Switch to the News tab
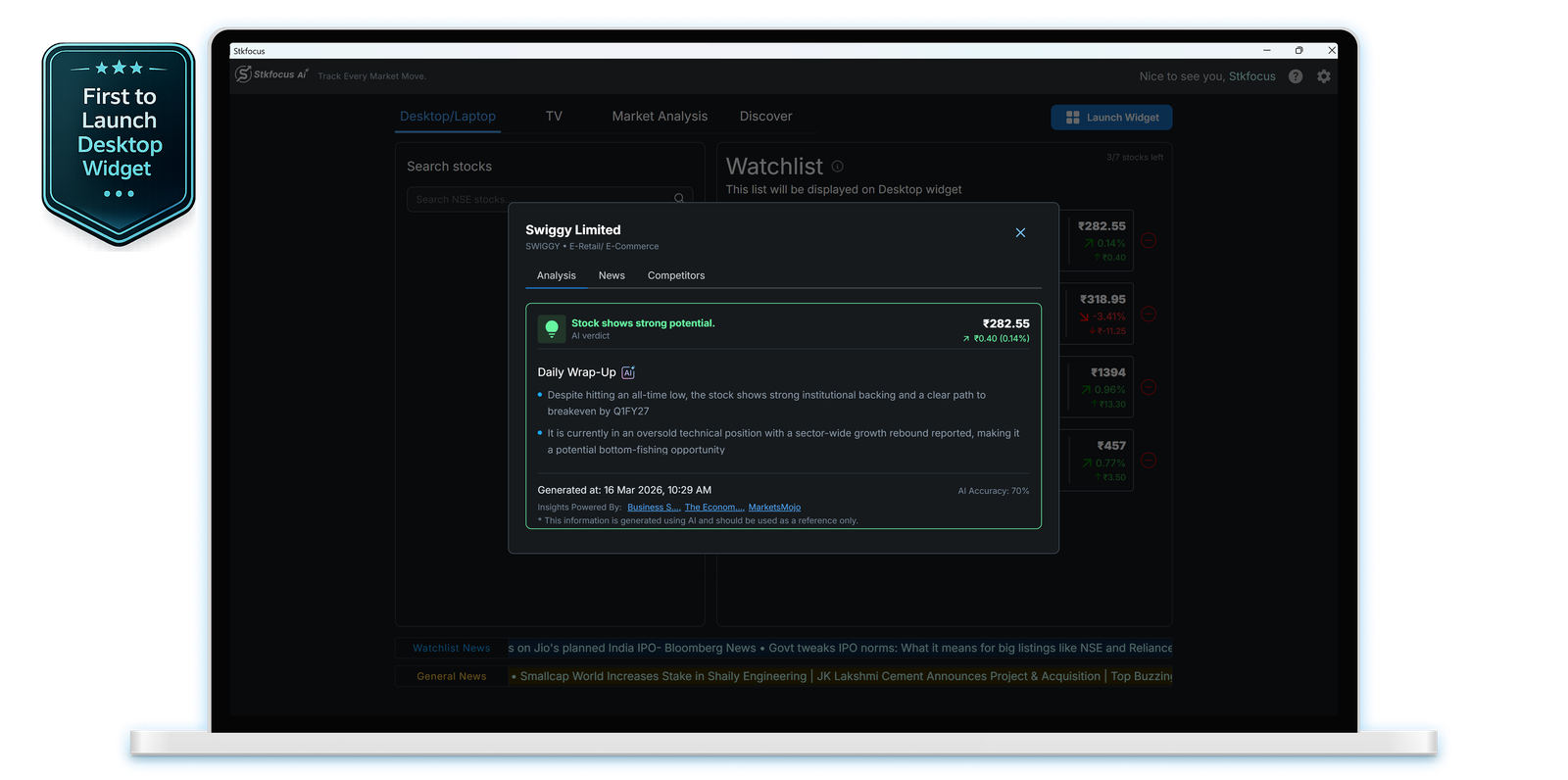This screenshot has height=780, width=1568. [x=612, y=275]
